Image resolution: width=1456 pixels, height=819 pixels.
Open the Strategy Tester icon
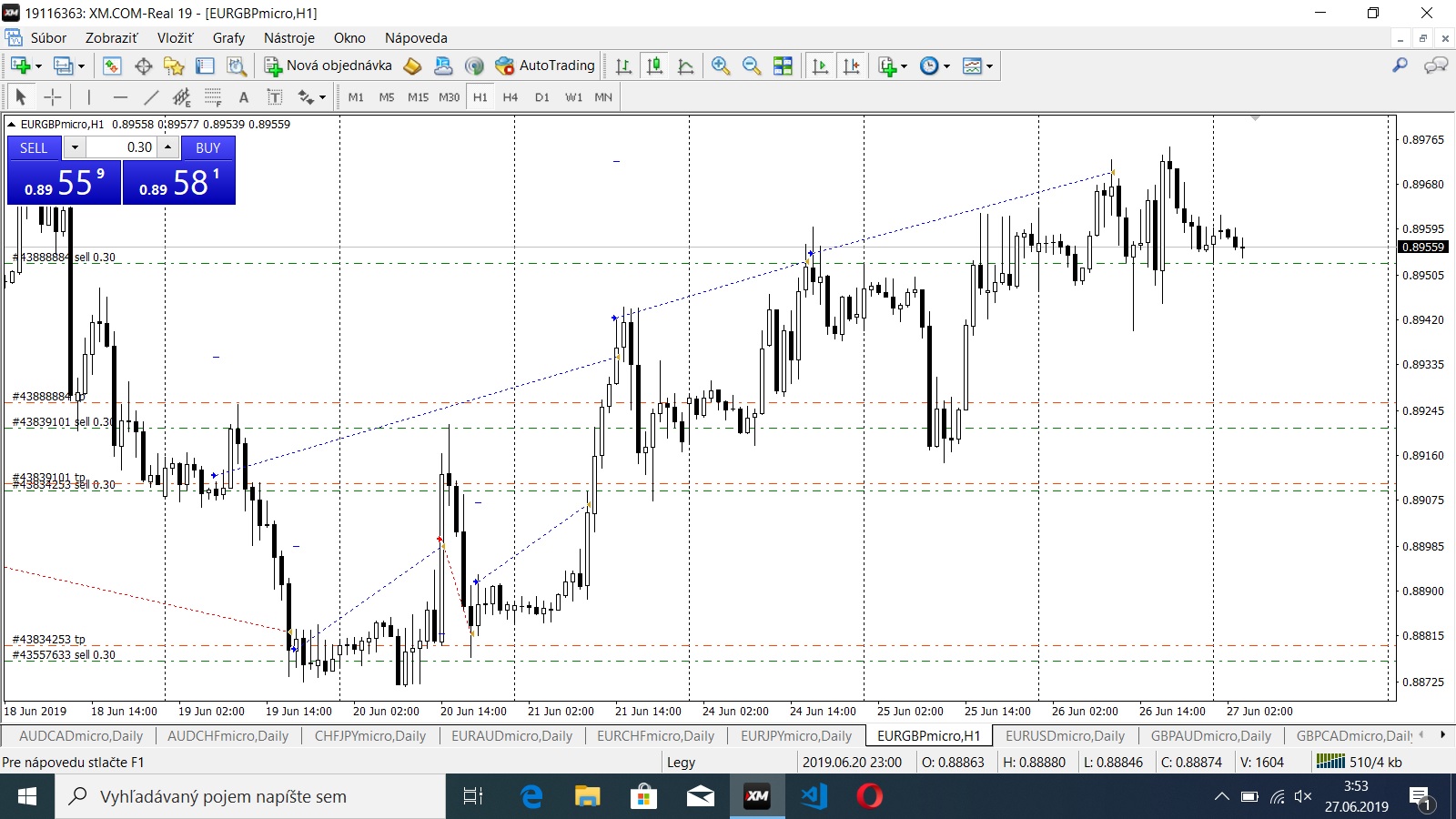[236, 66]
